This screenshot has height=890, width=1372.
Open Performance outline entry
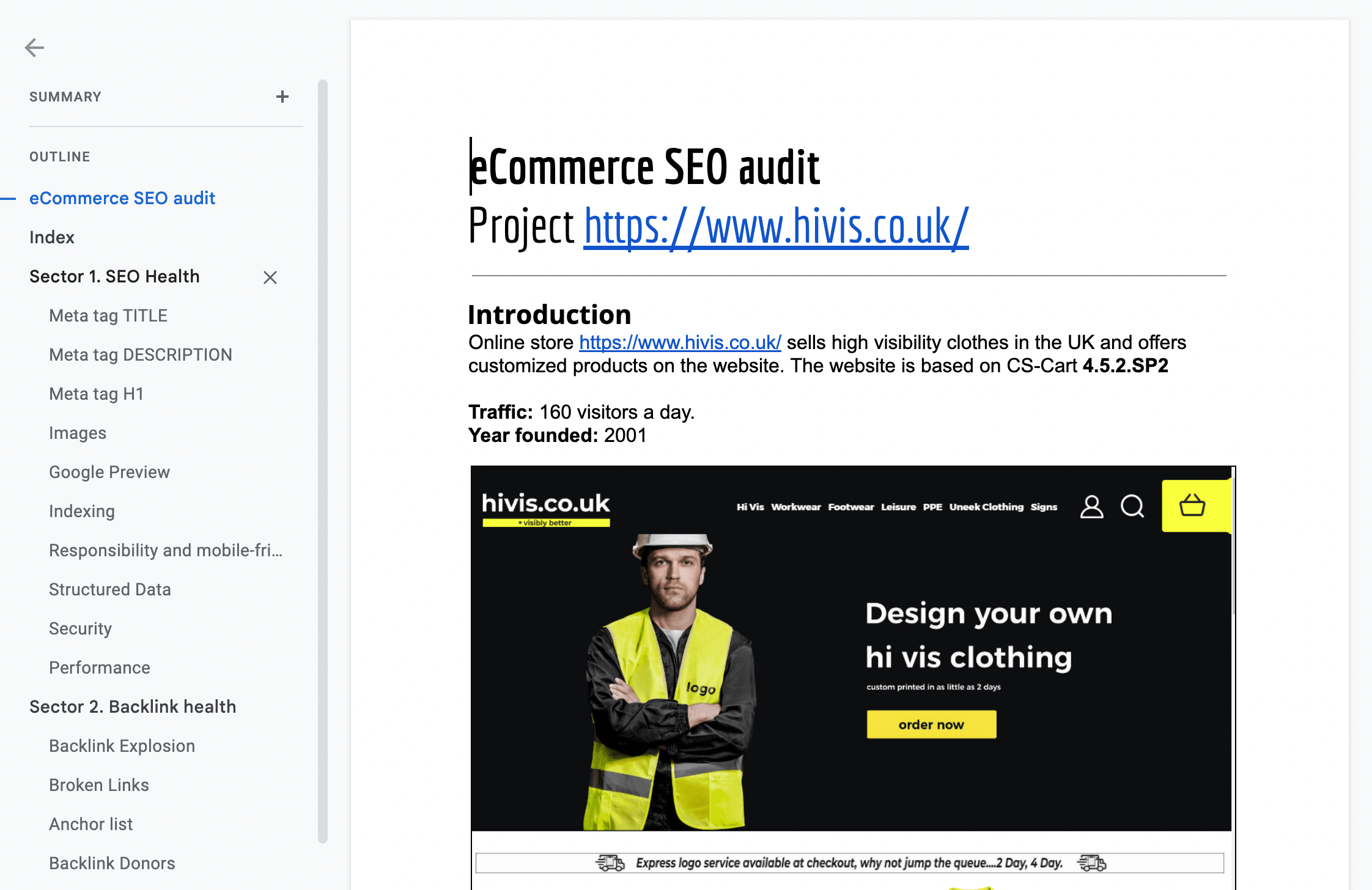pyautogui.click(x=100, y=667)
